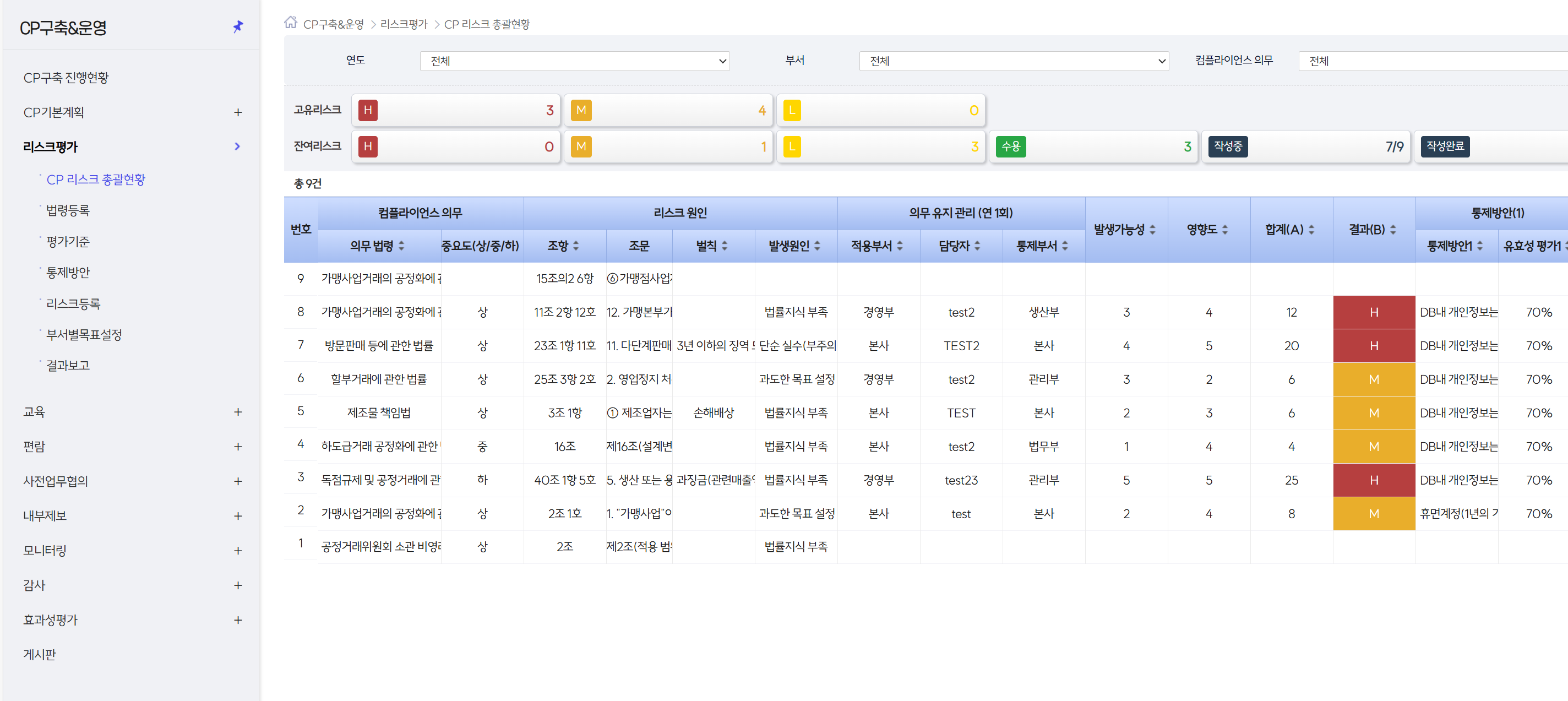Click 리스크평가 breadcrumb link
This screenshot has height=701, width=1568.
(x=404, y=24)
